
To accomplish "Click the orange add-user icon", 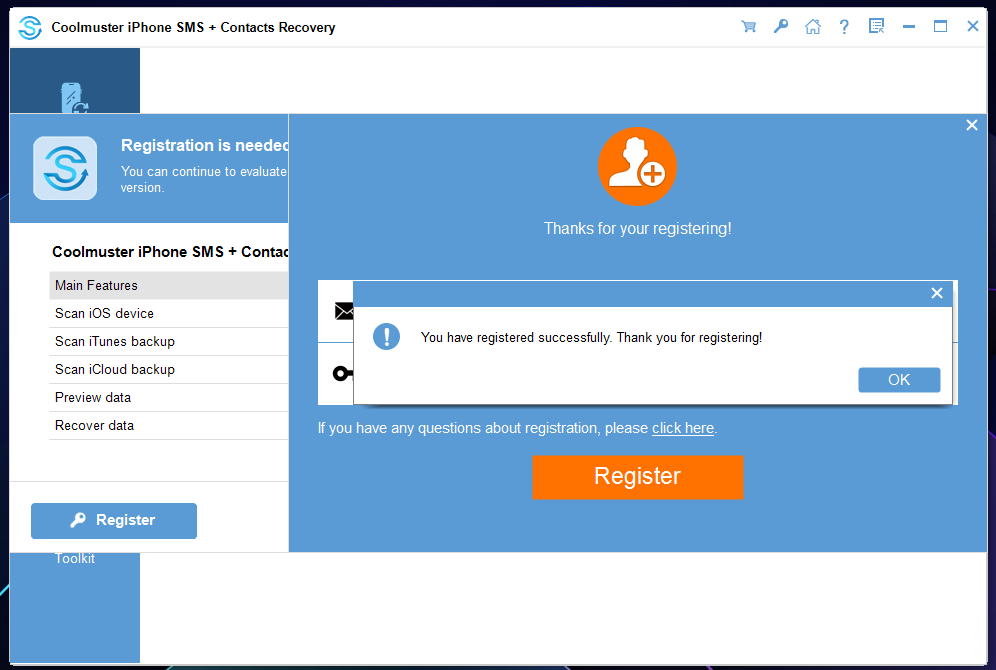I will click(x=637, y=167).
